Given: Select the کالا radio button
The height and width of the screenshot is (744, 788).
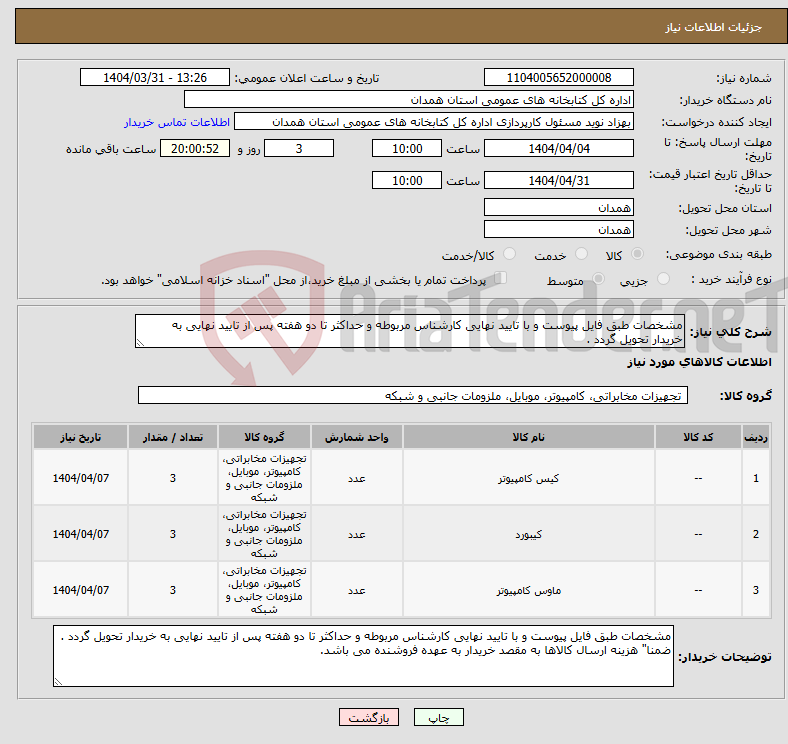Looking at the screenshot, I should (637, 254).
